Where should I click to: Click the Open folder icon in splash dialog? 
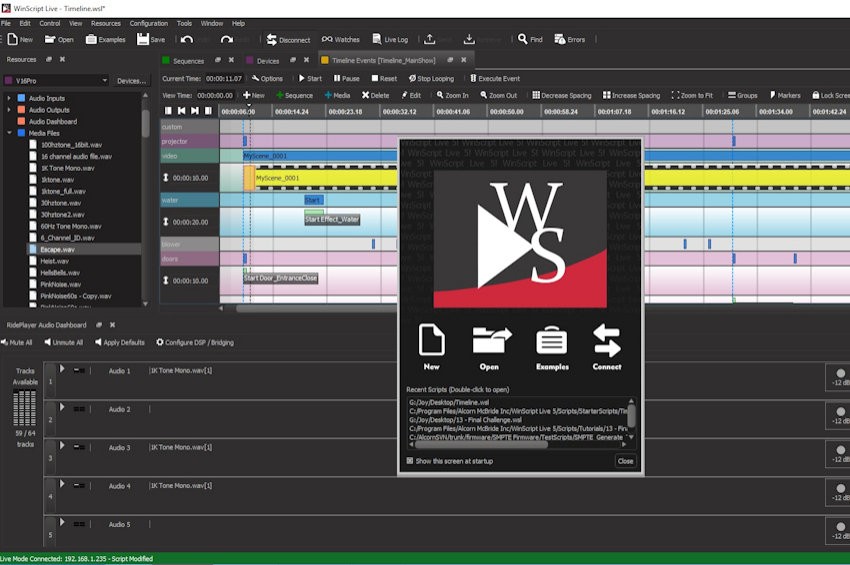point(491,341)
